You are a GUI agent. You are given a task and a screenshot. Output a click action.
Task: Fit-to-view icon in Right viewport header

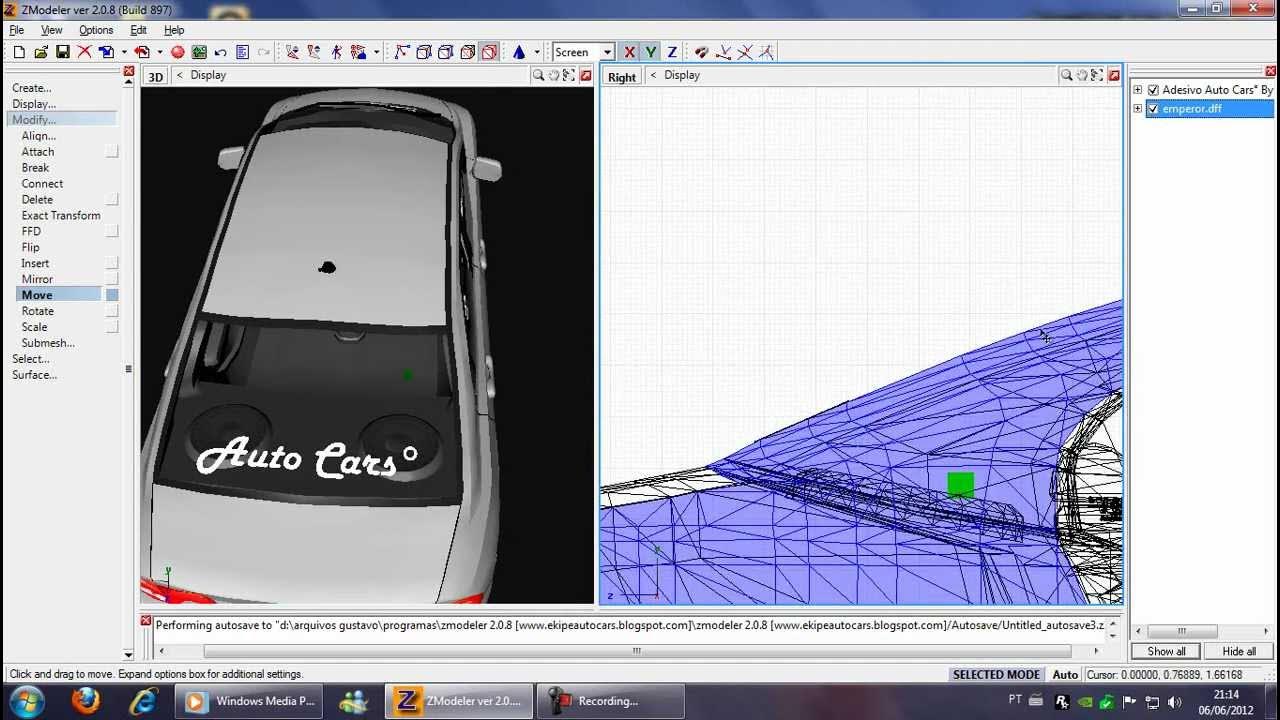click(1098, 75)
